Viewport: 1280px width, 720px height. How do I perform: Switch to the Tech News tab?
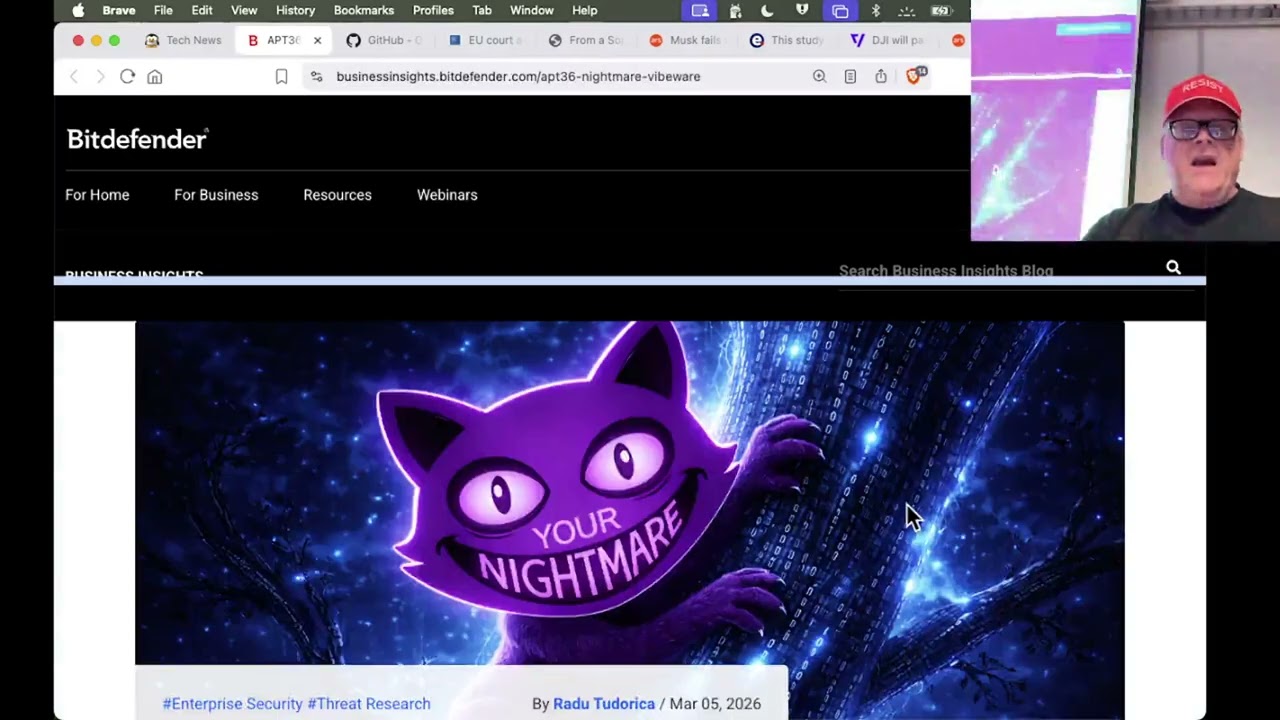coord(184,40)
